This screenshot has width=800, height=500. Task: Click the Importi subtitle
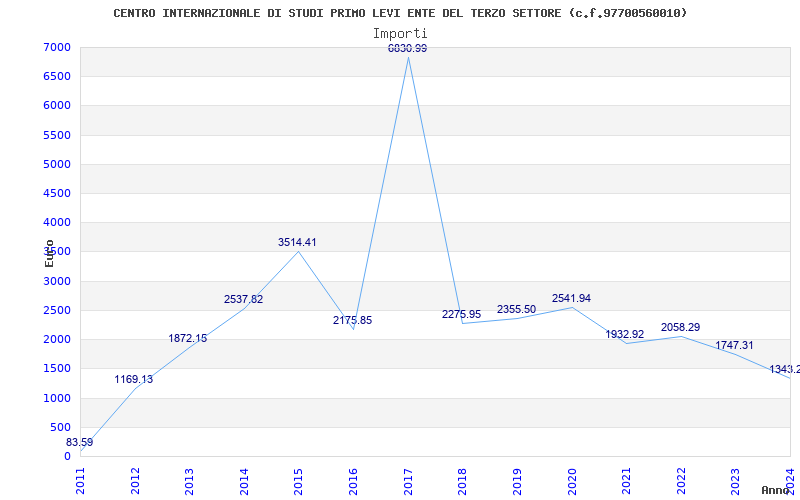tap(400, 34)
